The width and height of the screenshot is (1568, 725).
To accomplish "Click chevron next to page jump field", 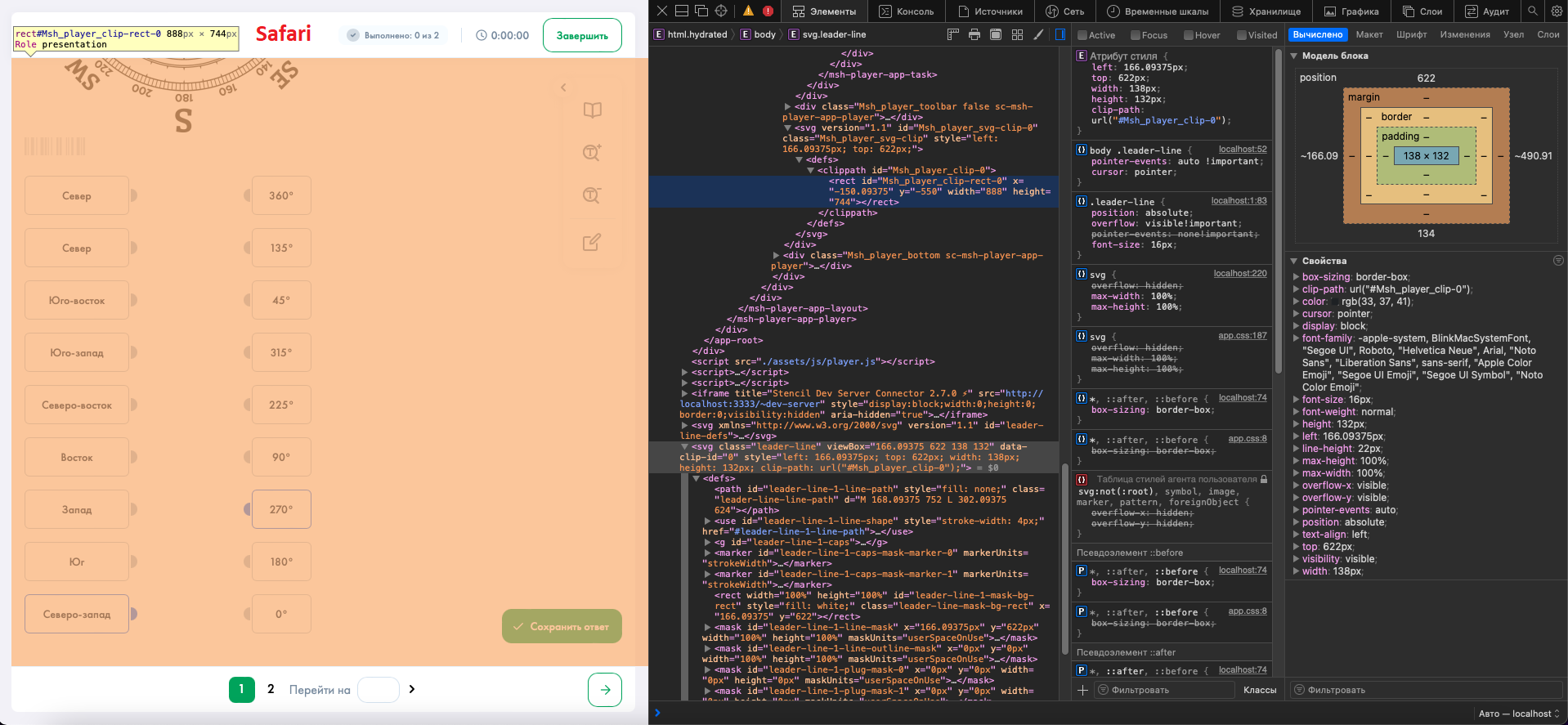I will tap(412, 689).
